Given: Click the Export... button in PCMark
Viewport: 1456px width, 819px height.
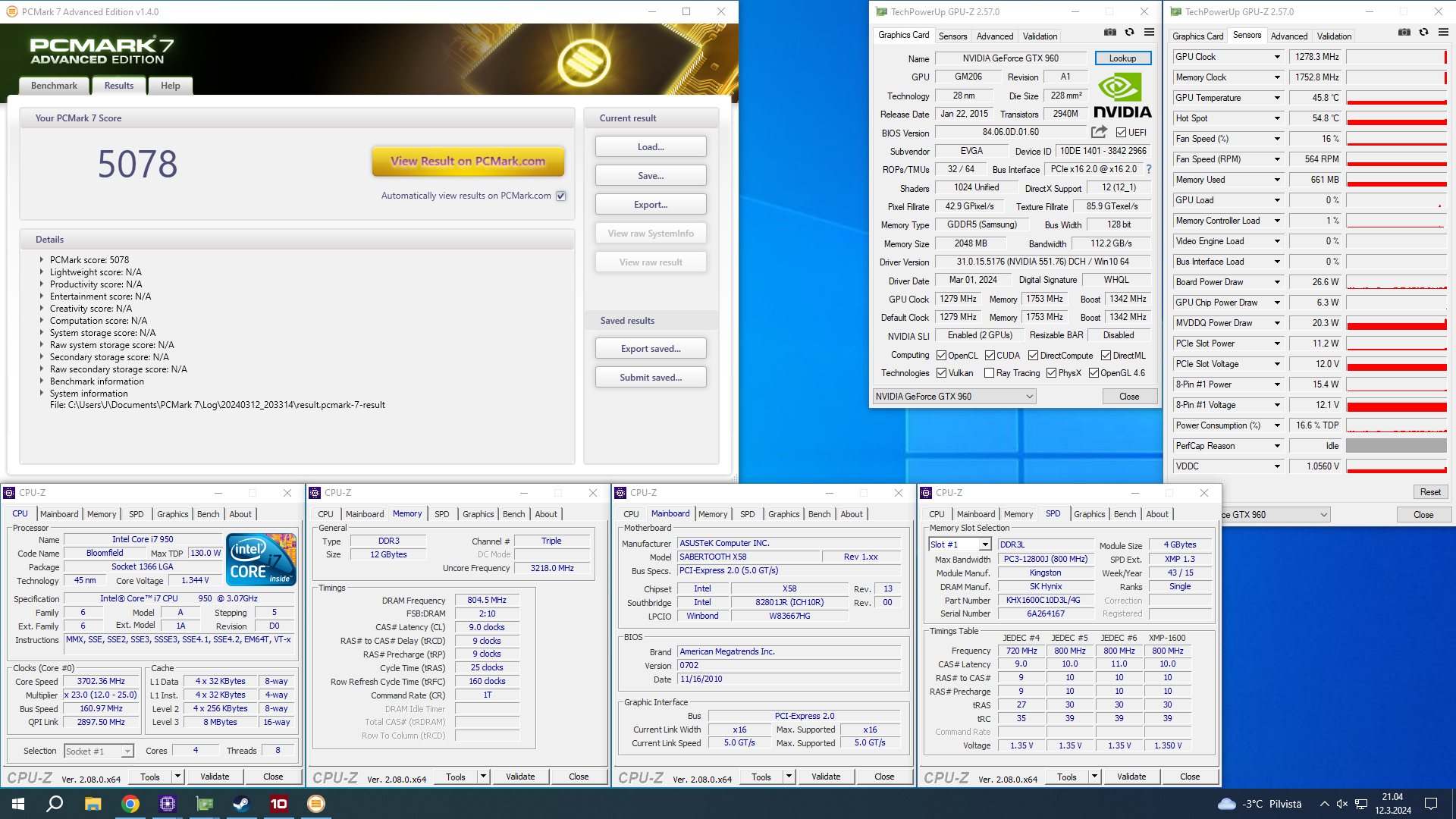Looking at the screenshot, I should 651,205.
